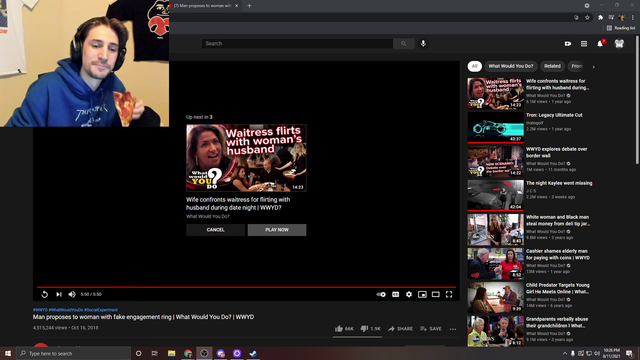Screen dimensions: 640x360
Task: Toggle the autoplay switch in player
Action: click(x=381, y=294)
